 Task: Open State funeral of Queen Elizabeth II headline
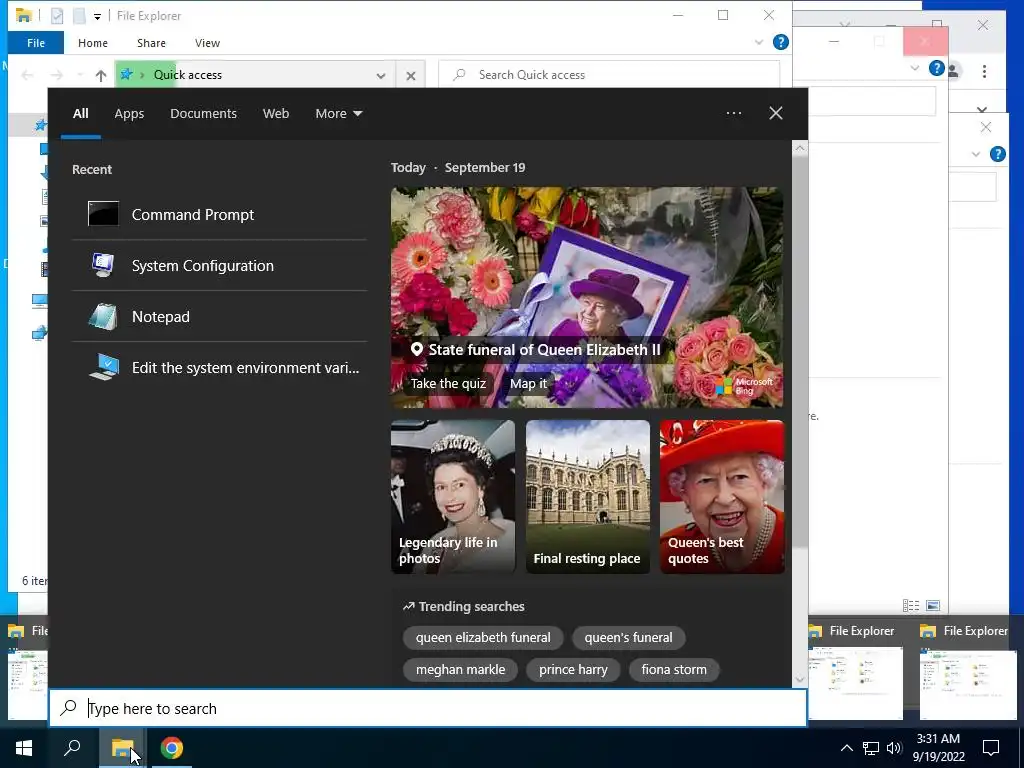[544, 349]
